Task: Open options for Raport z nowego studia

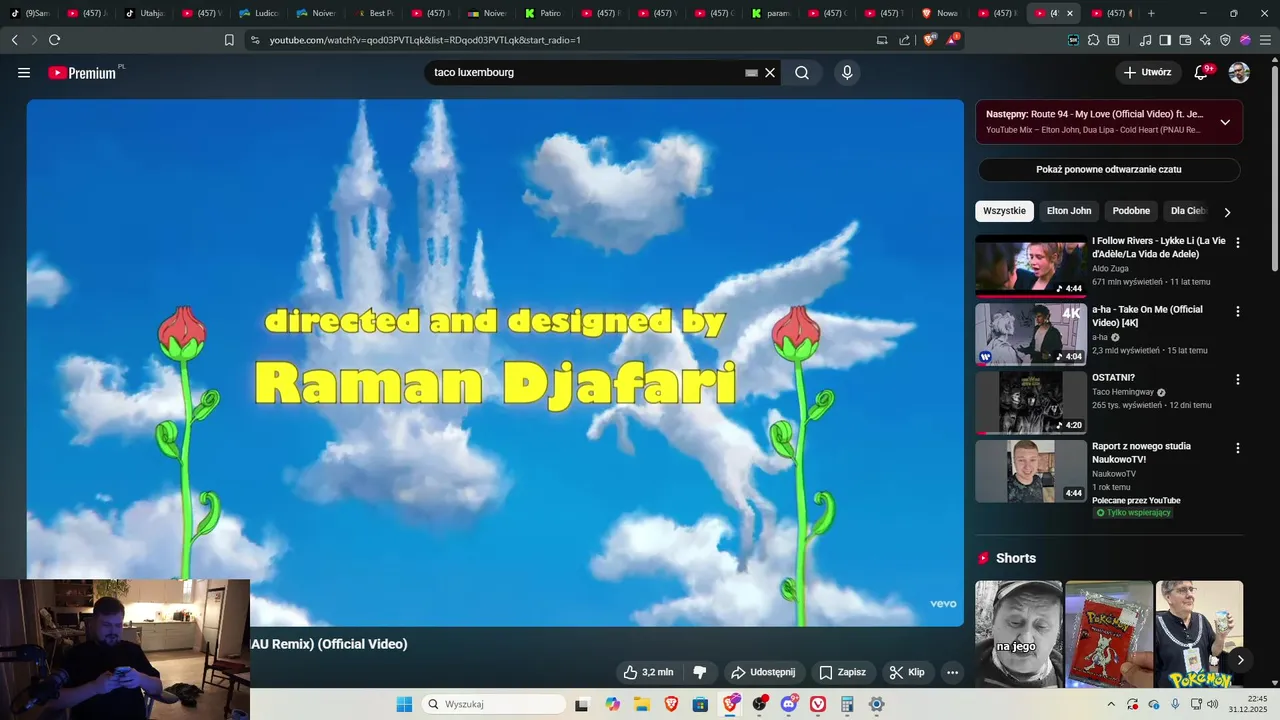Action: pyautogui.click(x=1238, y=448)
